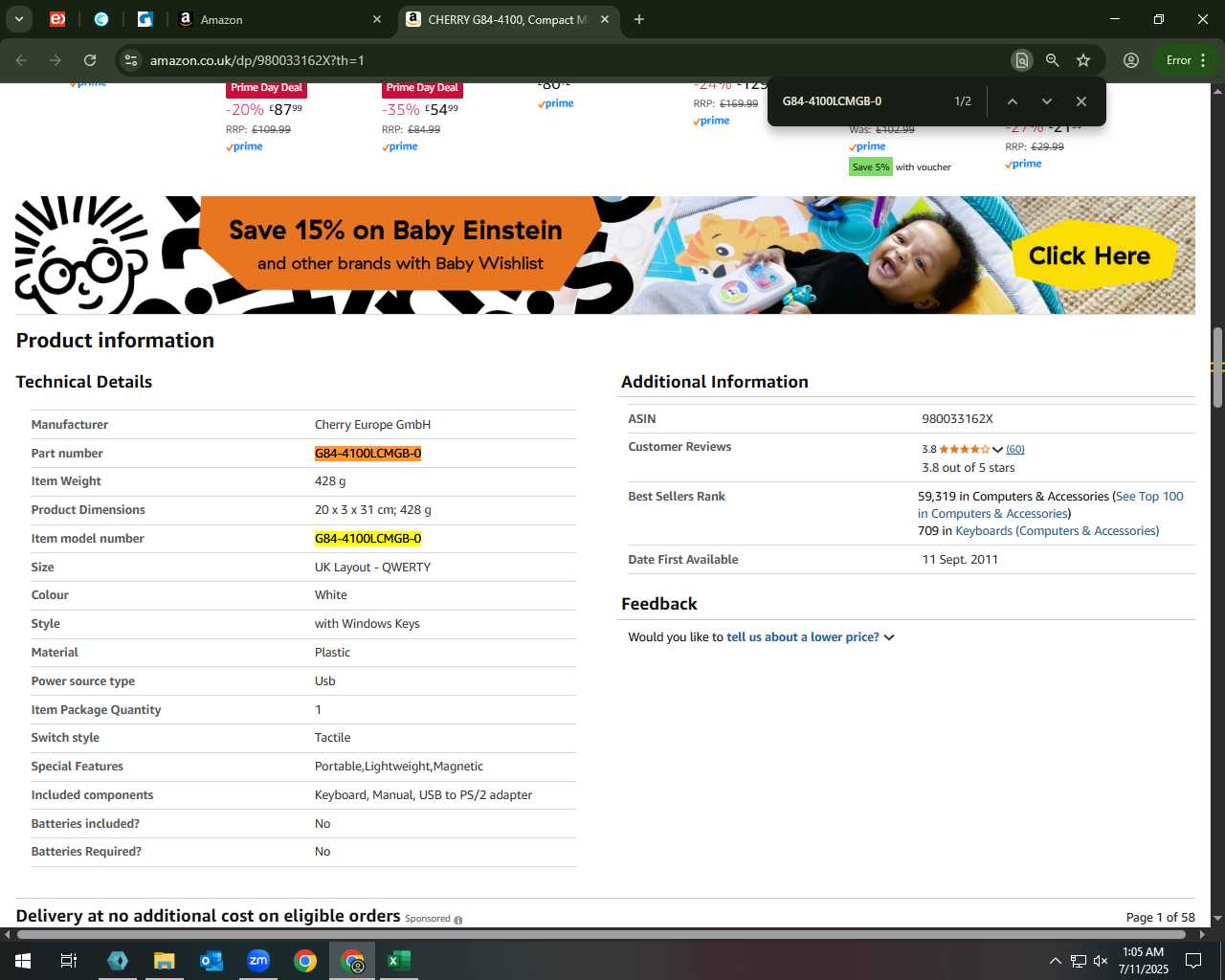Screen dimensions: 1225x980
Task: Switch to the second pinned tab
Action: coord(101,19)
